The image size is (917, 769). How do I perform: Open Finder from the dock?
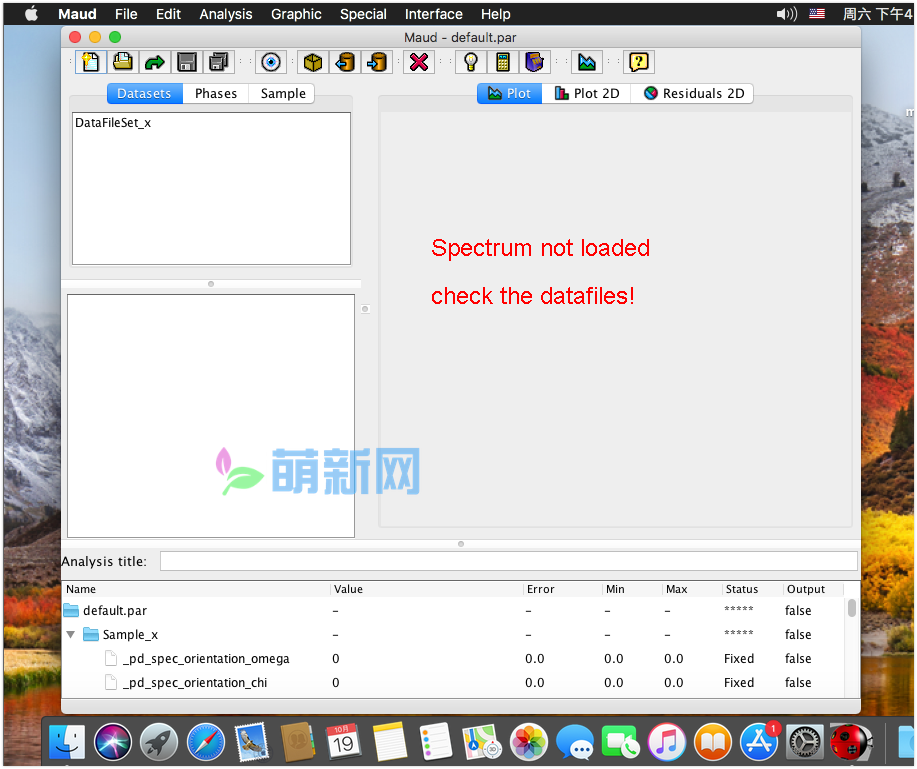pyautogui.click(x=67, y=742)
